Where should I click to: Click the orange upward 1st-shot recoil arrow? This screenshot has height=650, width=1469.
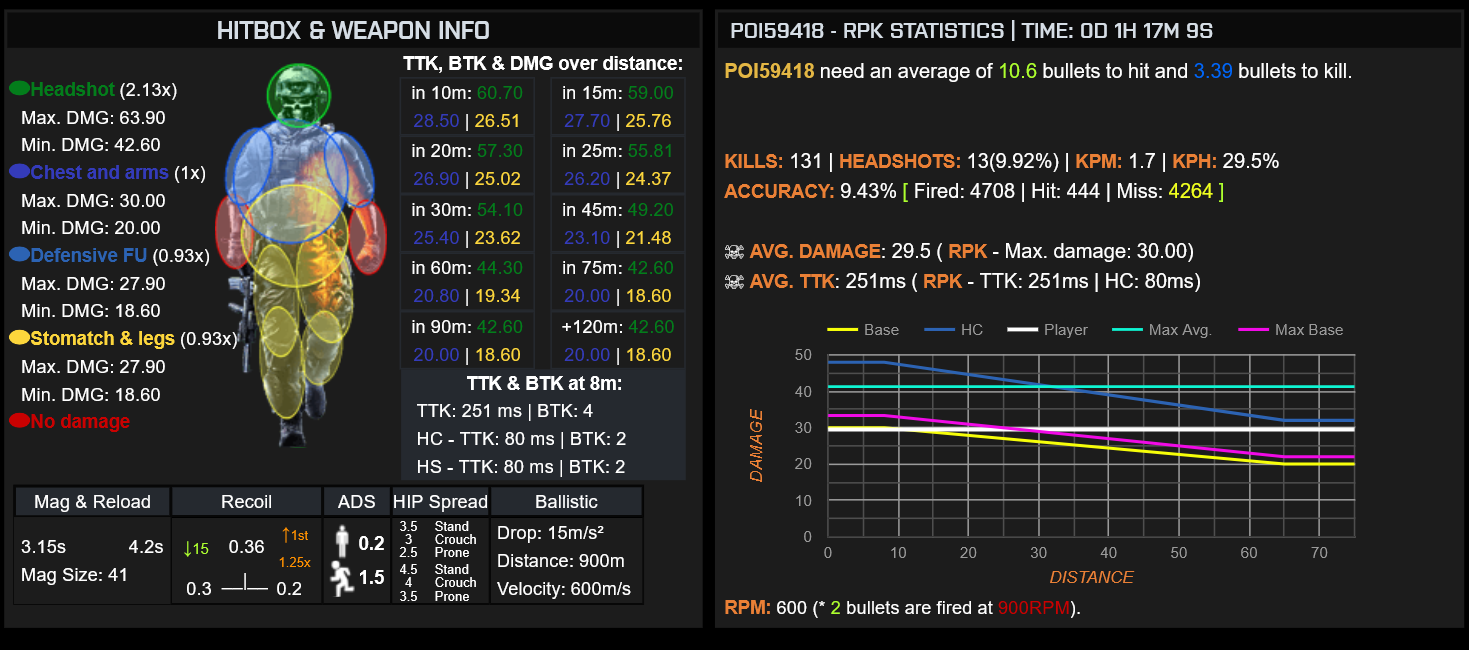point(284,535)
